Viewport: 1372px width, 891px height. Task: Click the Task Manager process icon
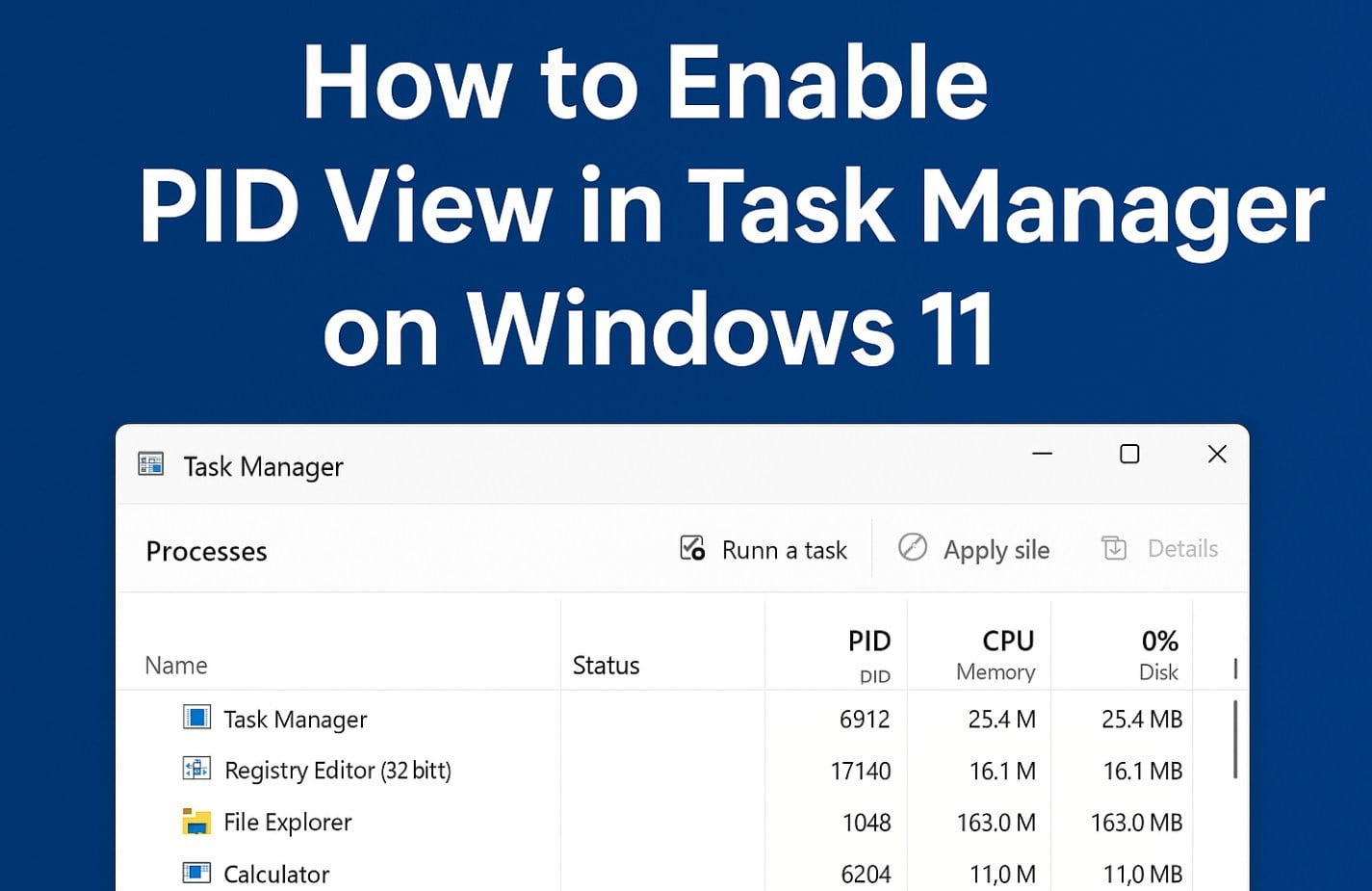click(198, 718)
